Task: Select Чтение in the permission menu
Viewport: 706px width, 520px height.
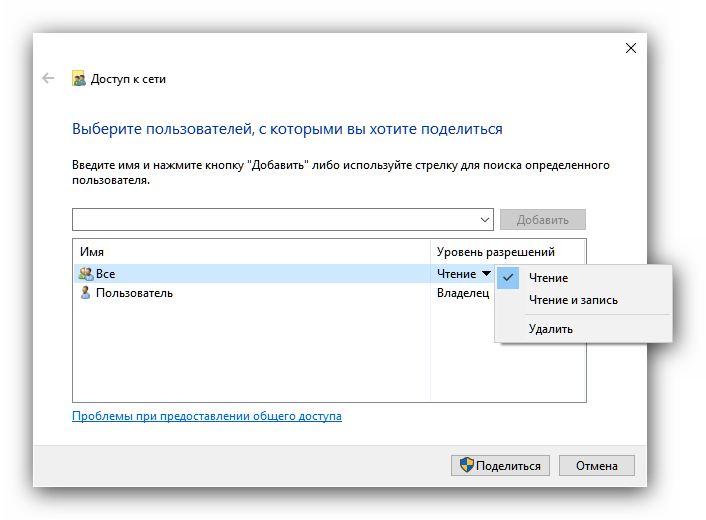Action: [548, 278]
